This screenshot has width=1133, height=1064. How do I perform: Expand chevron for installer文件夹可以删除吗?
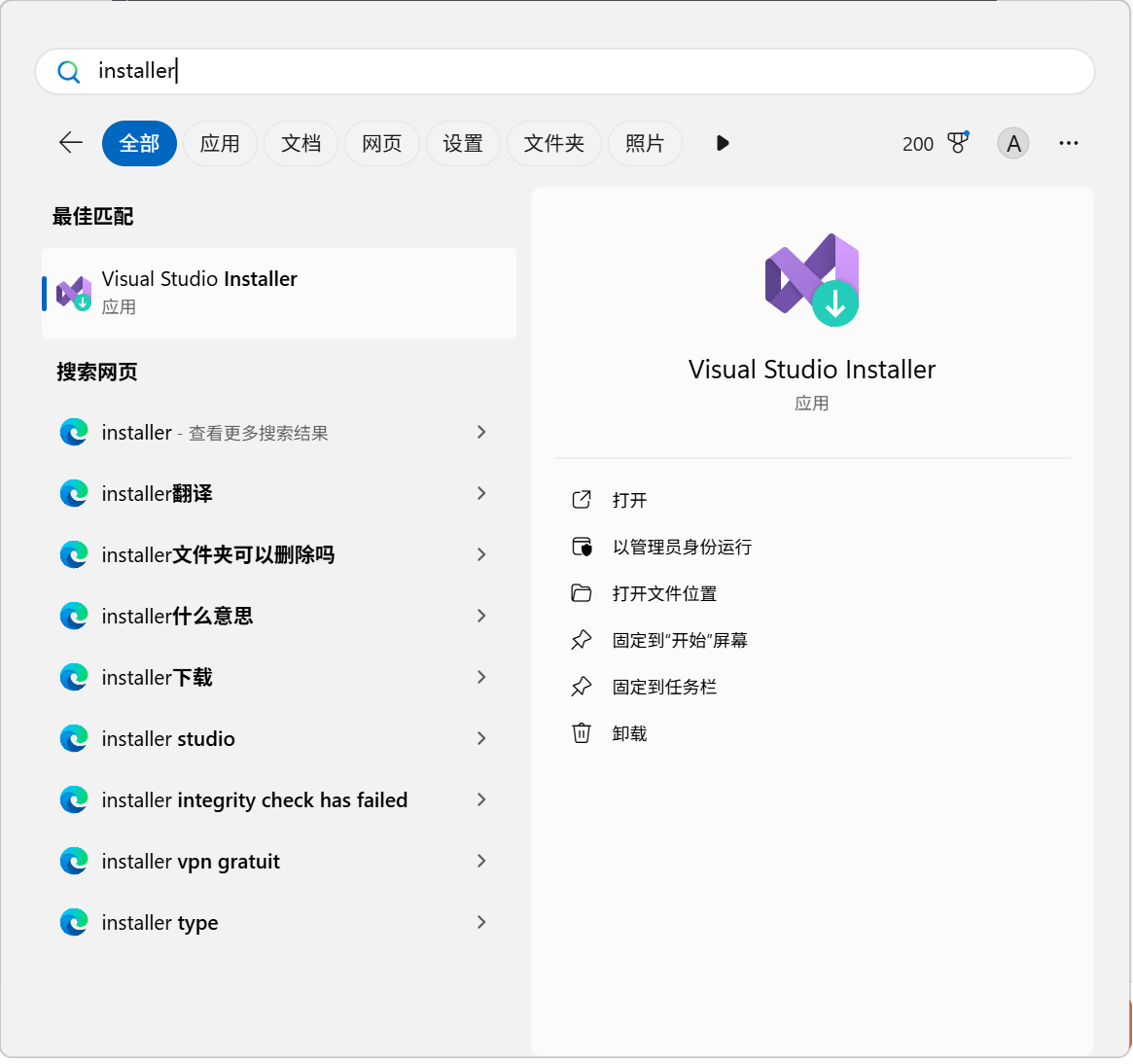[482, 554]
